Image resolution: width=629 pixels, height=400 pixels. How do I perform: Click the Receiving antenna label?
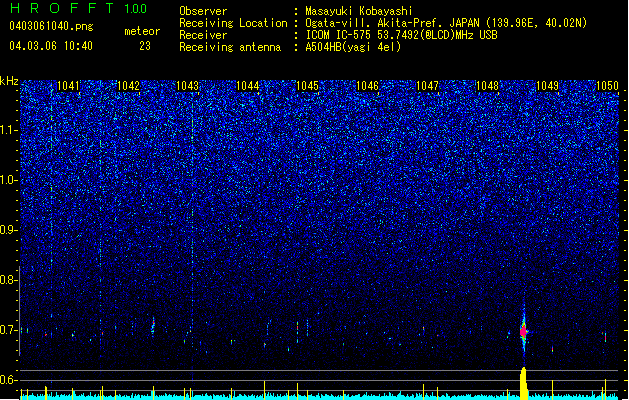pos(230,47)
